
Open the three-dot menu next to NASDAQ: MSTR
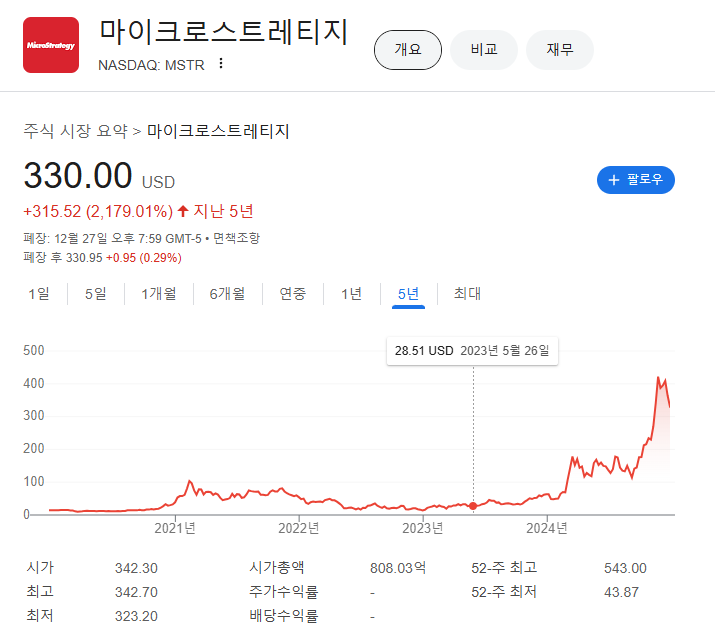click(x=221, y=64)
